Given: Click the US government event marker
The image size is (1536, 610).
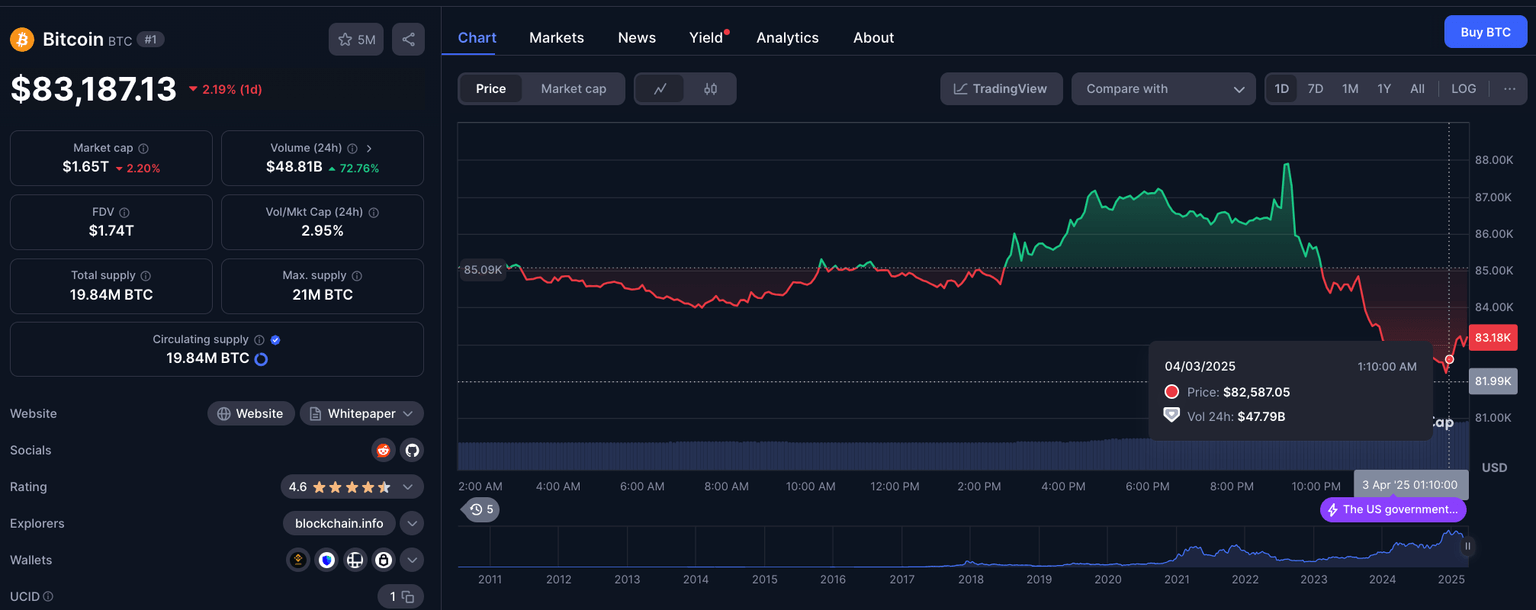Looking at the screenshot, I should (1392, 510).
